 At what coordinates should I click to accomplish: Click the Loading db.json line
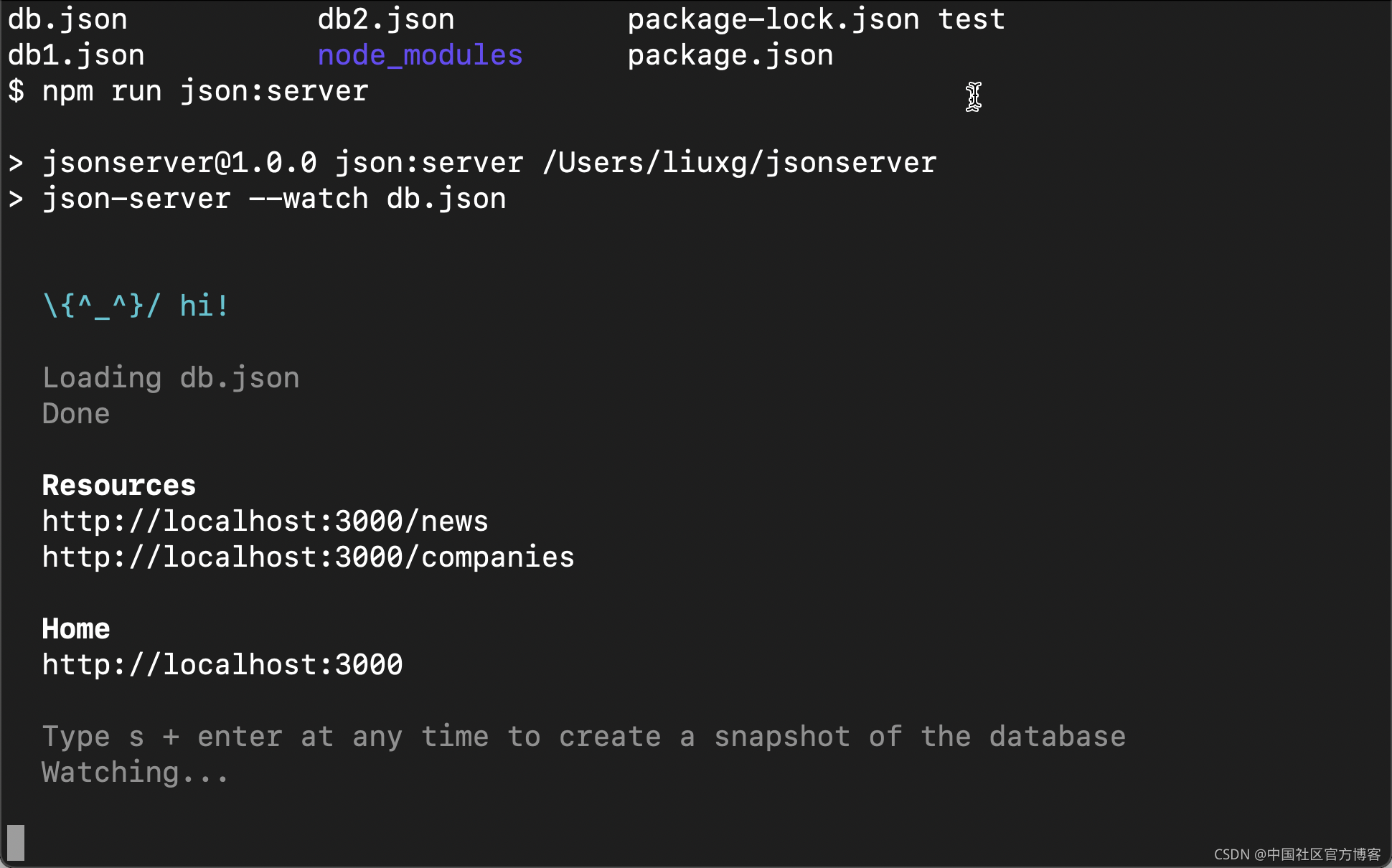pos(170,378)
